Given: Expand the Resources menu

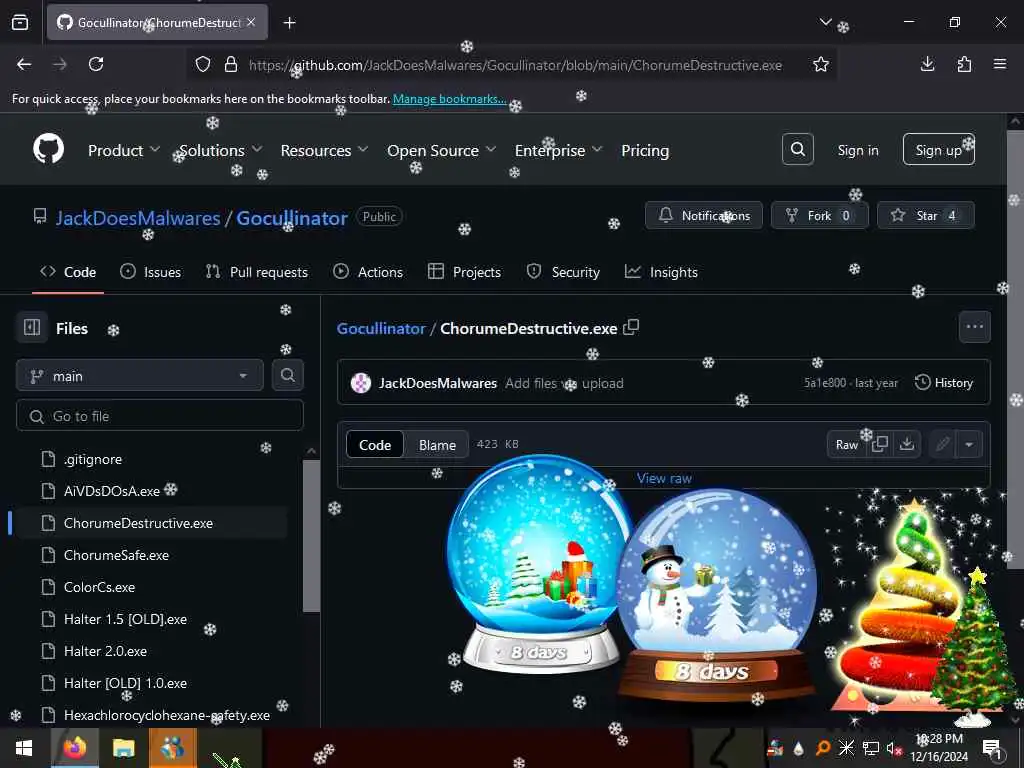Looking at the screenshot, I should [325, 150].
